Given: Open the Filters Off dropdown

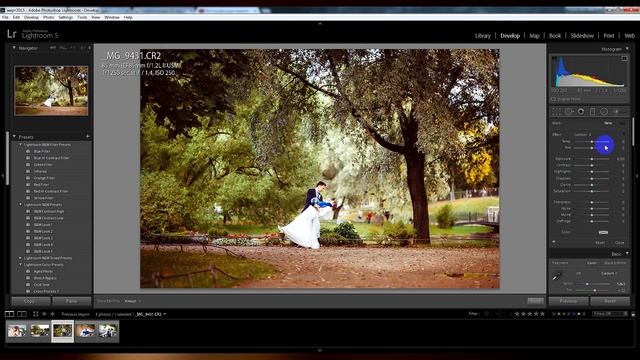Looking at the screenshot, I should [610, 314].
